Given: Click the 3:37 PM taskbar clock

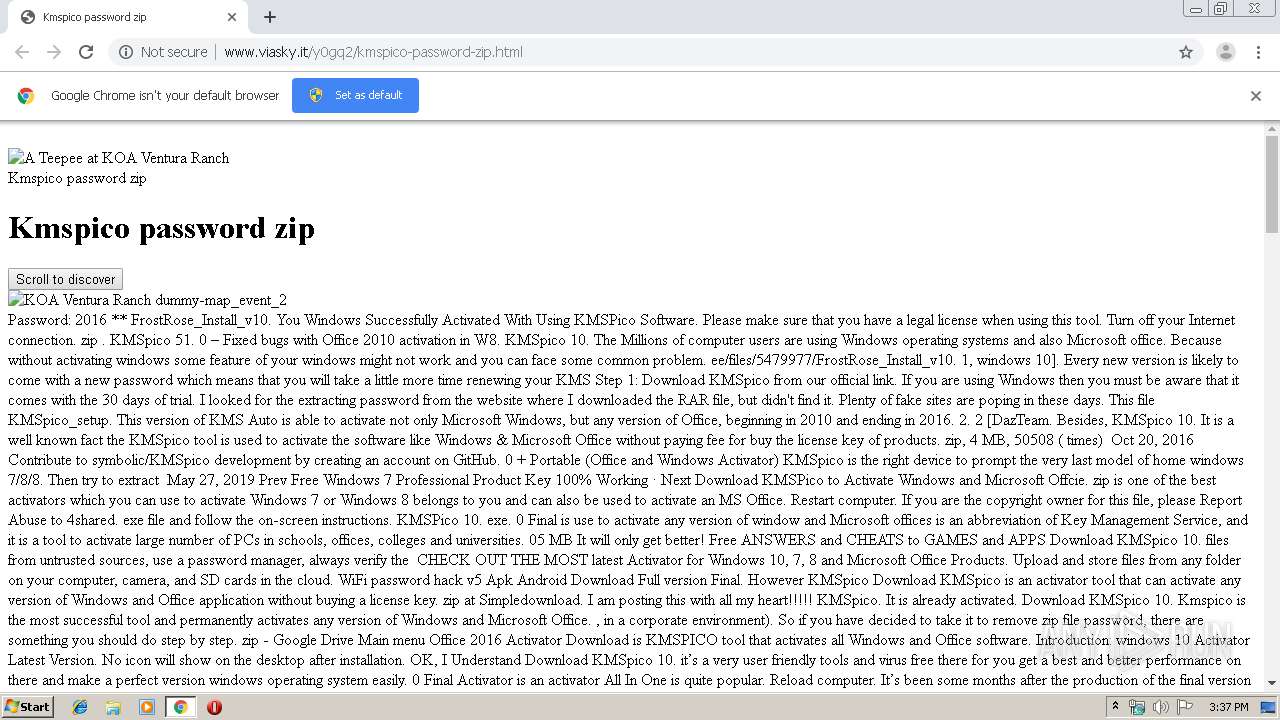Looking at the screenshot, I should [1228, 707].
